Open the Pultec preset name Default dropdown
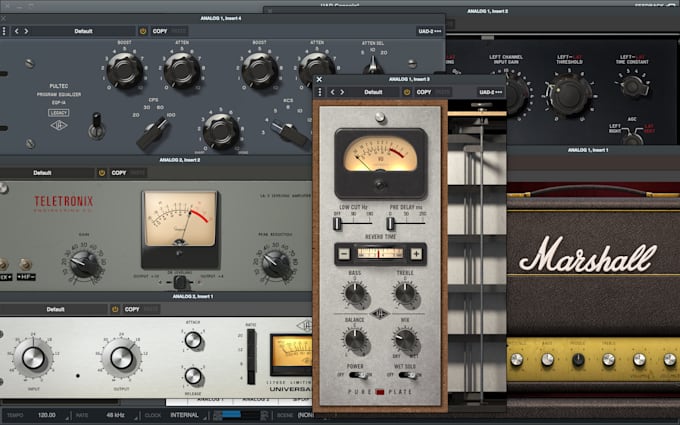 (x=83, y=31)
